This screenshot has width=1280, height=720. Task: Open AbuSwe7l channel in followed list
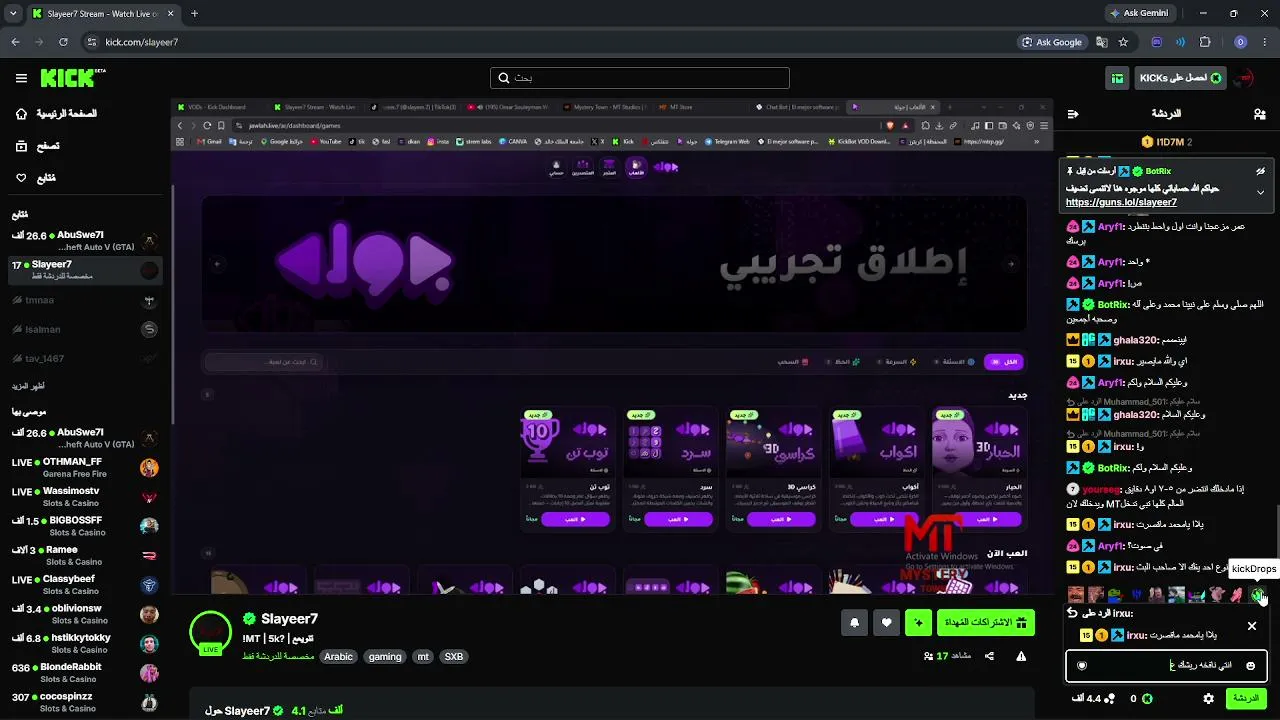[x=85, y=241]
